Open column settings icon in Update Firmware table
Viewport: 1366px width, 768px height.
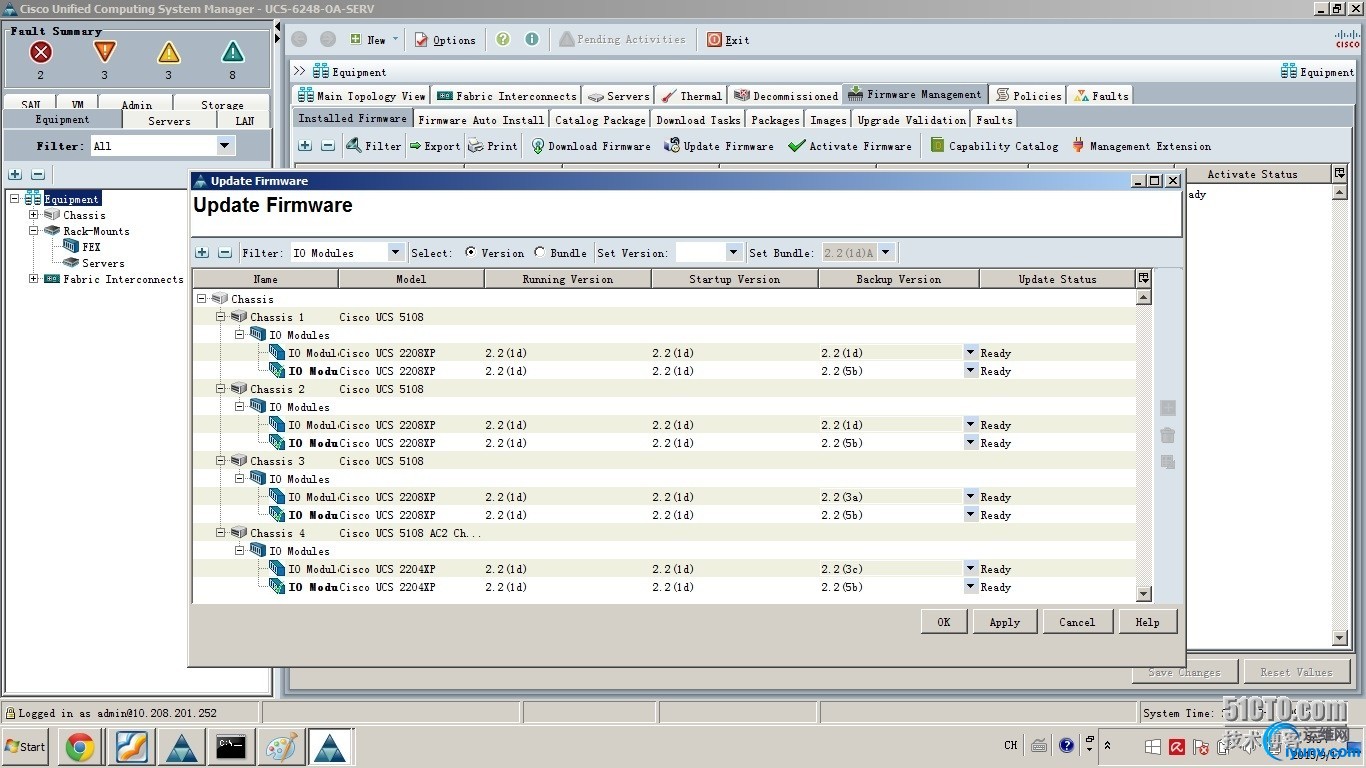pyautogui.click(x=1144, y=278)
